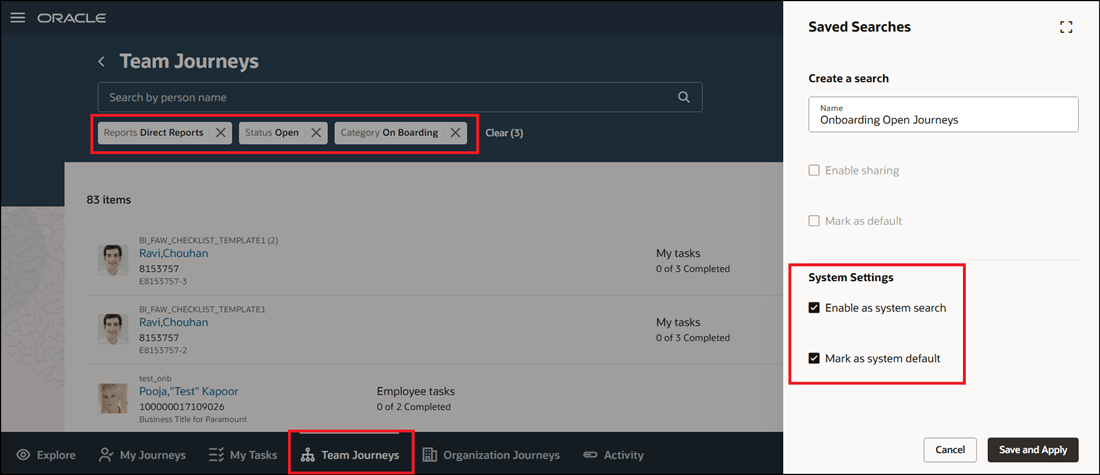Click Ravi Chouhan's photo in E8153757-3 row
The width and height of the screenshot is (1100, 475).
[113, 260]
